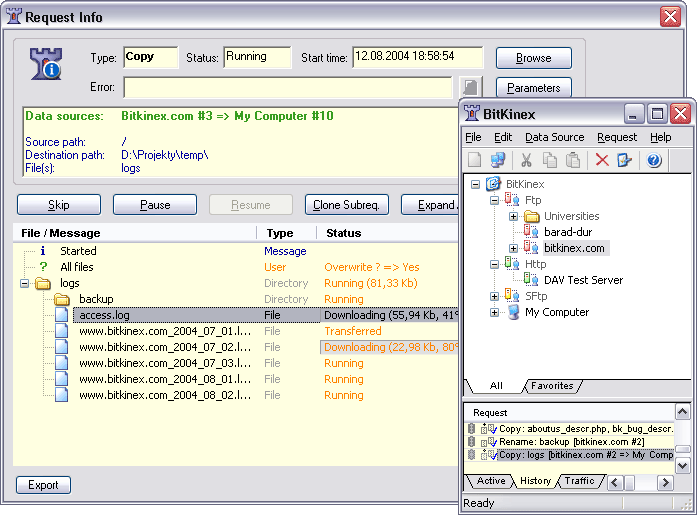Expand the bitkinex.com tree node
Screen dimensions: 697x515
coord(513,248)
